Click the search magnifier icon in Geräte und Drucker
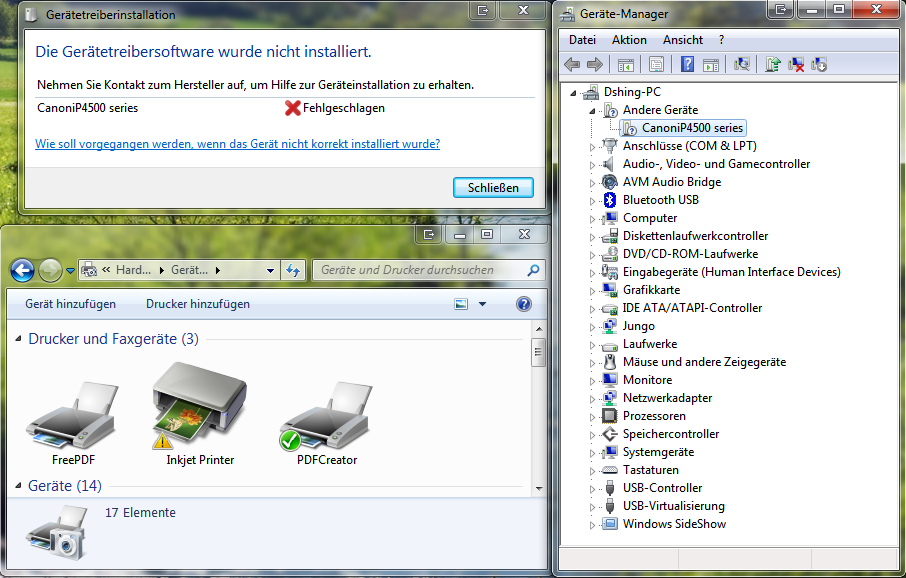The width and height of the screenshot is (906, 578). click(533, 270)
